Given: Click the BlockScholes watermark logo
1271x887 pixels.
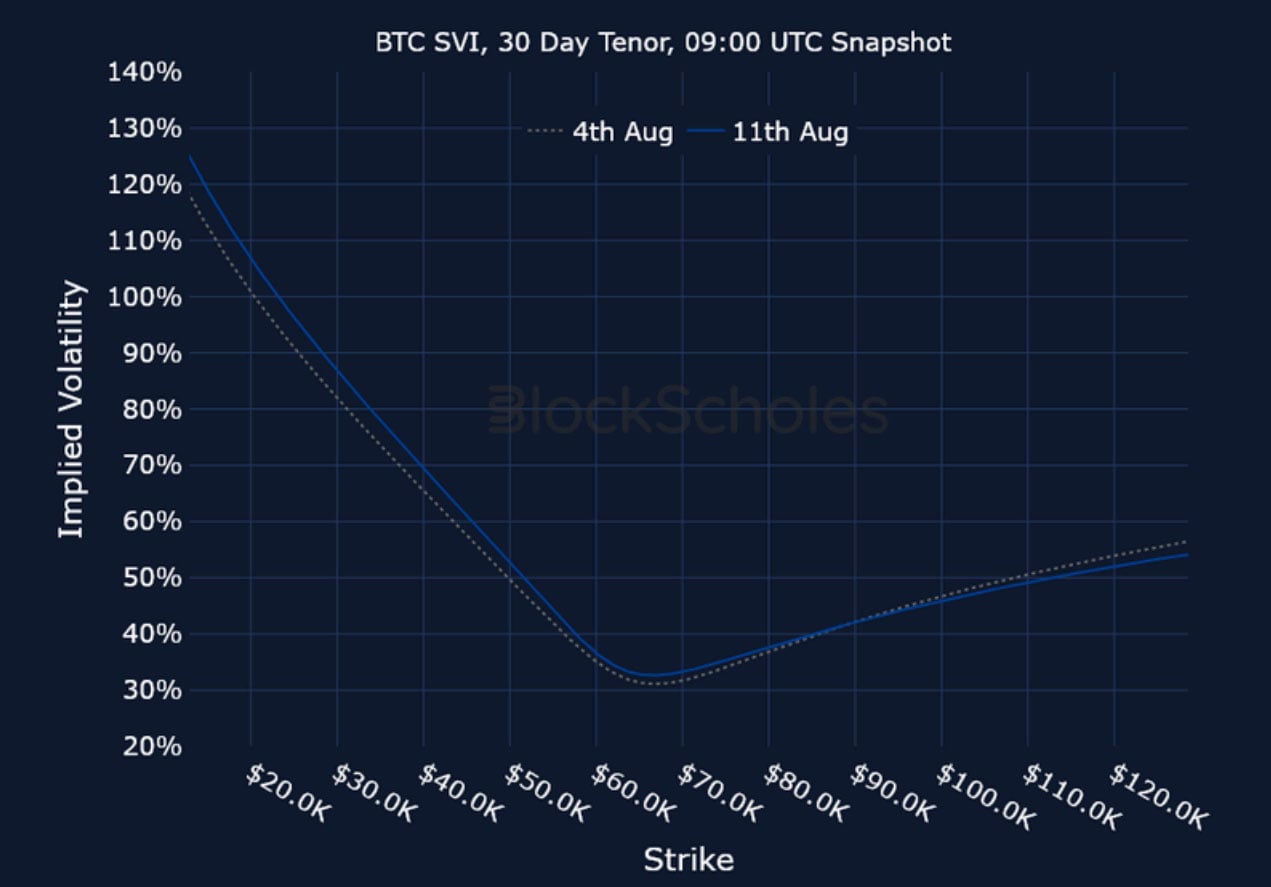Looking at the screenshot, I should [688, 412].
